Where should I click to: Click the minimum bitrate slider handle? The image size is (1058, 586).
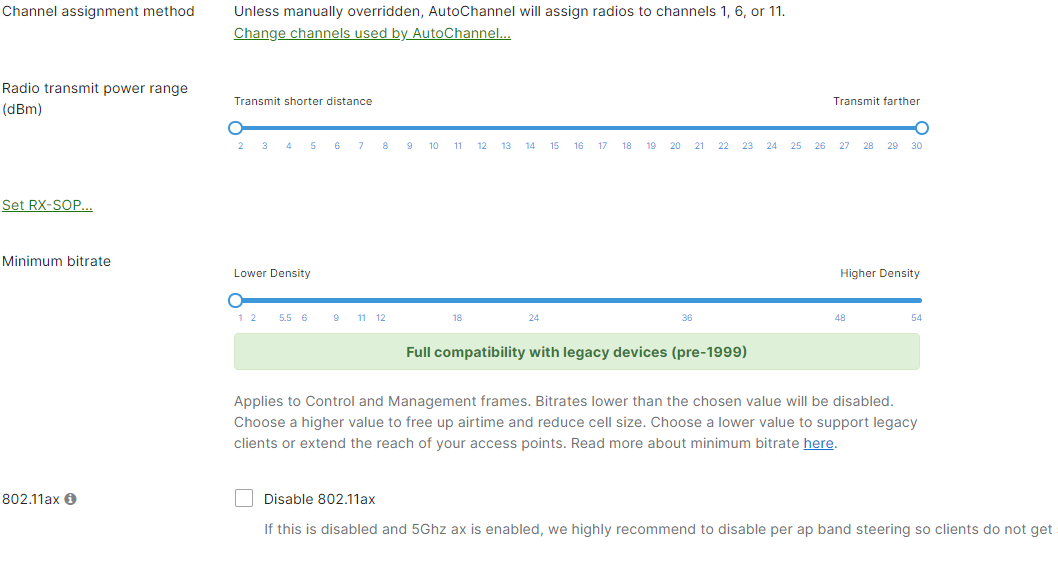tap(235, 300)
